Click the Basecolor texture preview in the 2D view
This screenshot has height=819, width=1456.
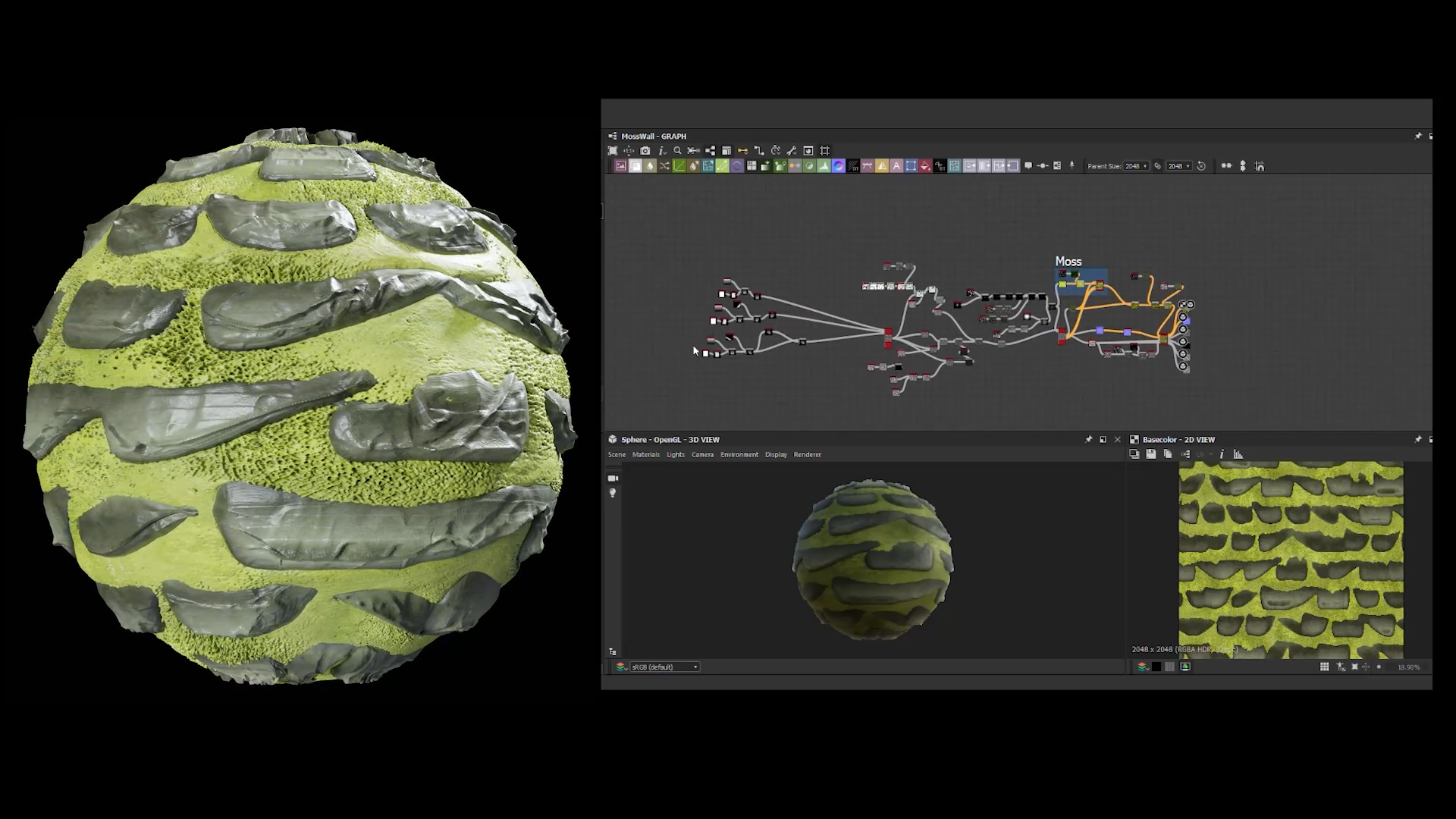1291,561
